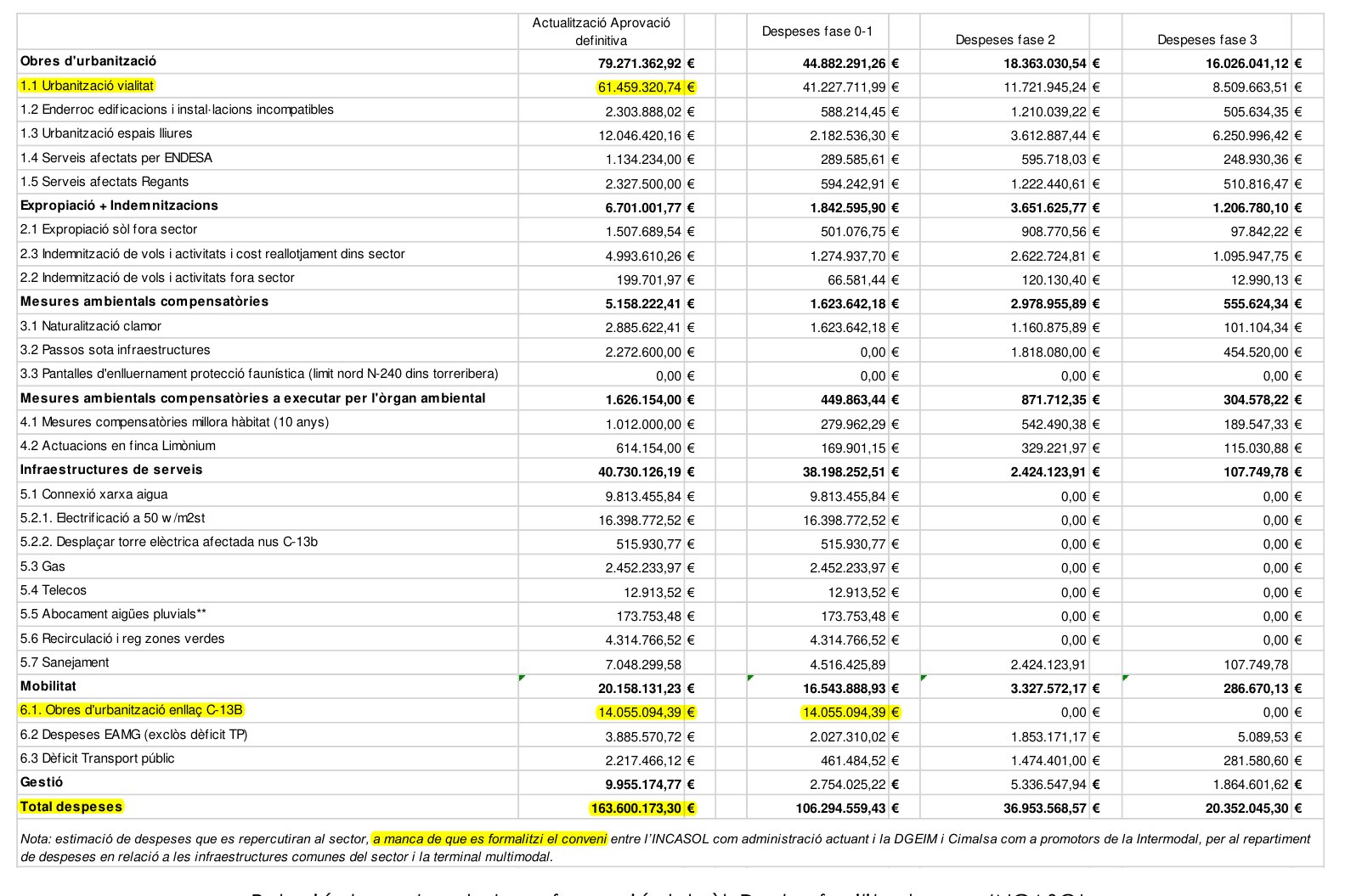Screen dimensions: 1345x896
Task: Click '4.1 Mesures compensatòries millora hàbitat (10 anys)'
Action: (174, 422)
